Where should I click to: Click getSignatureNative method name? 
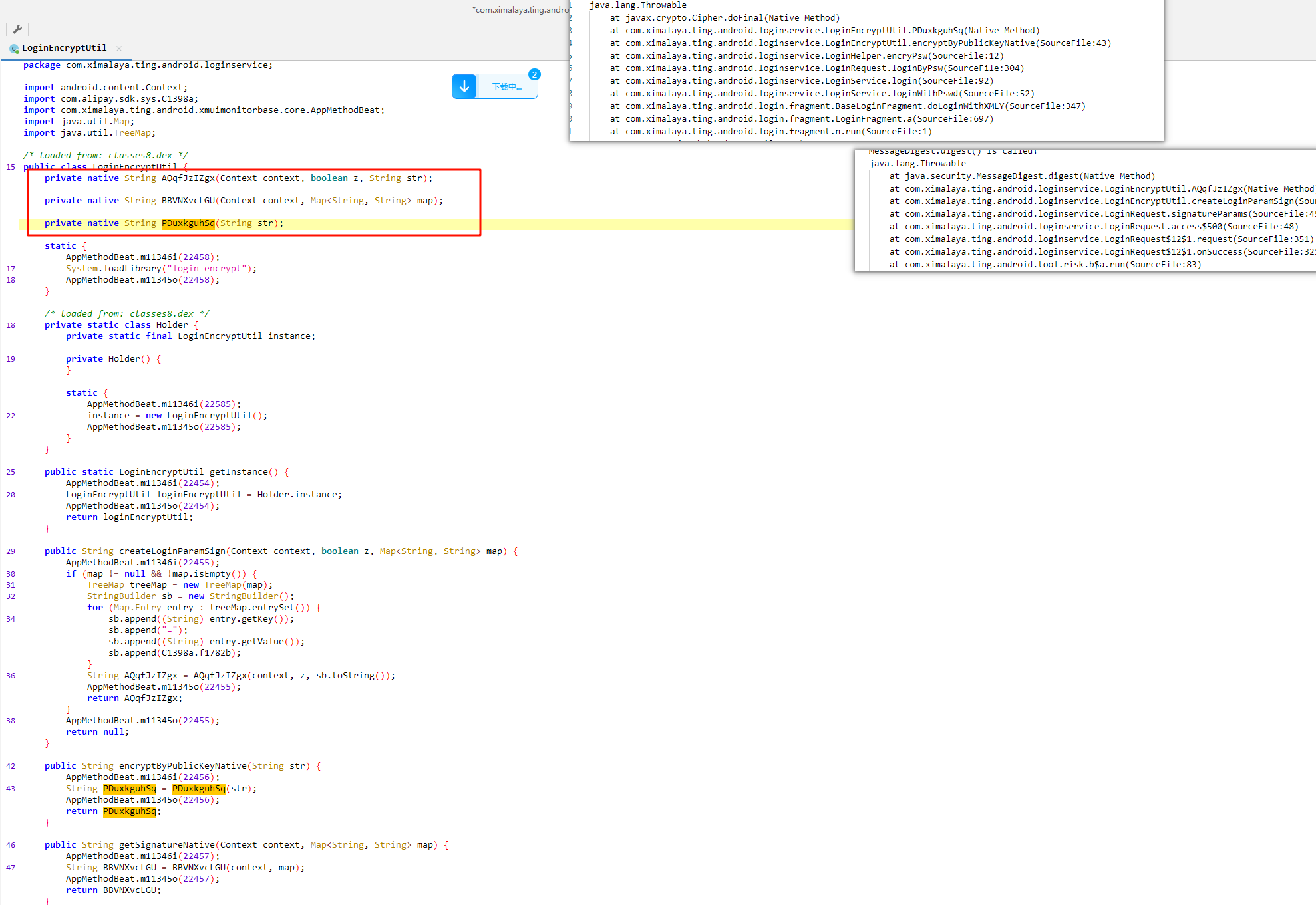(167, 845)
